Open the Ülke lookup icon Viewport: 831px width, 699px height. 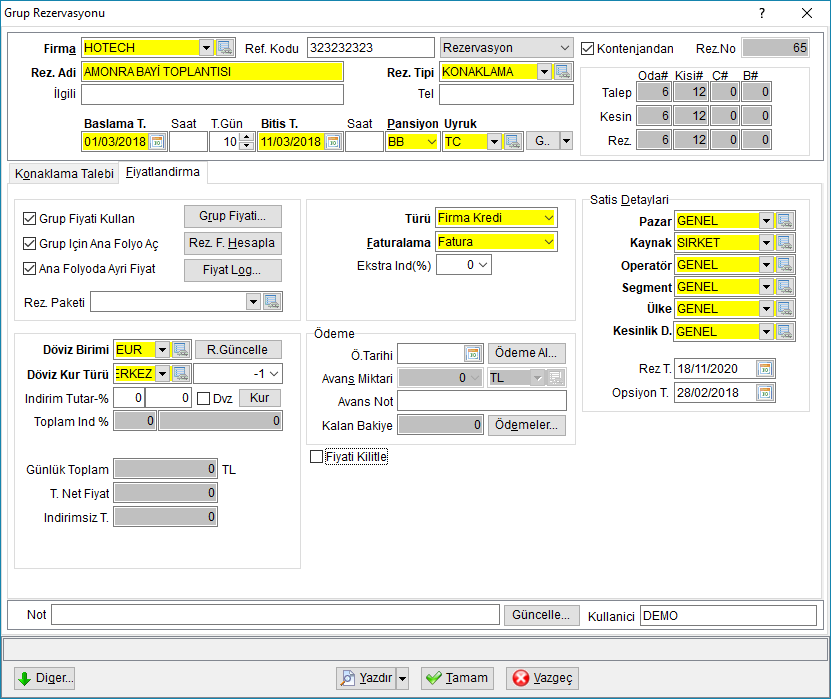pyautogui.click(x=785, y=308)
